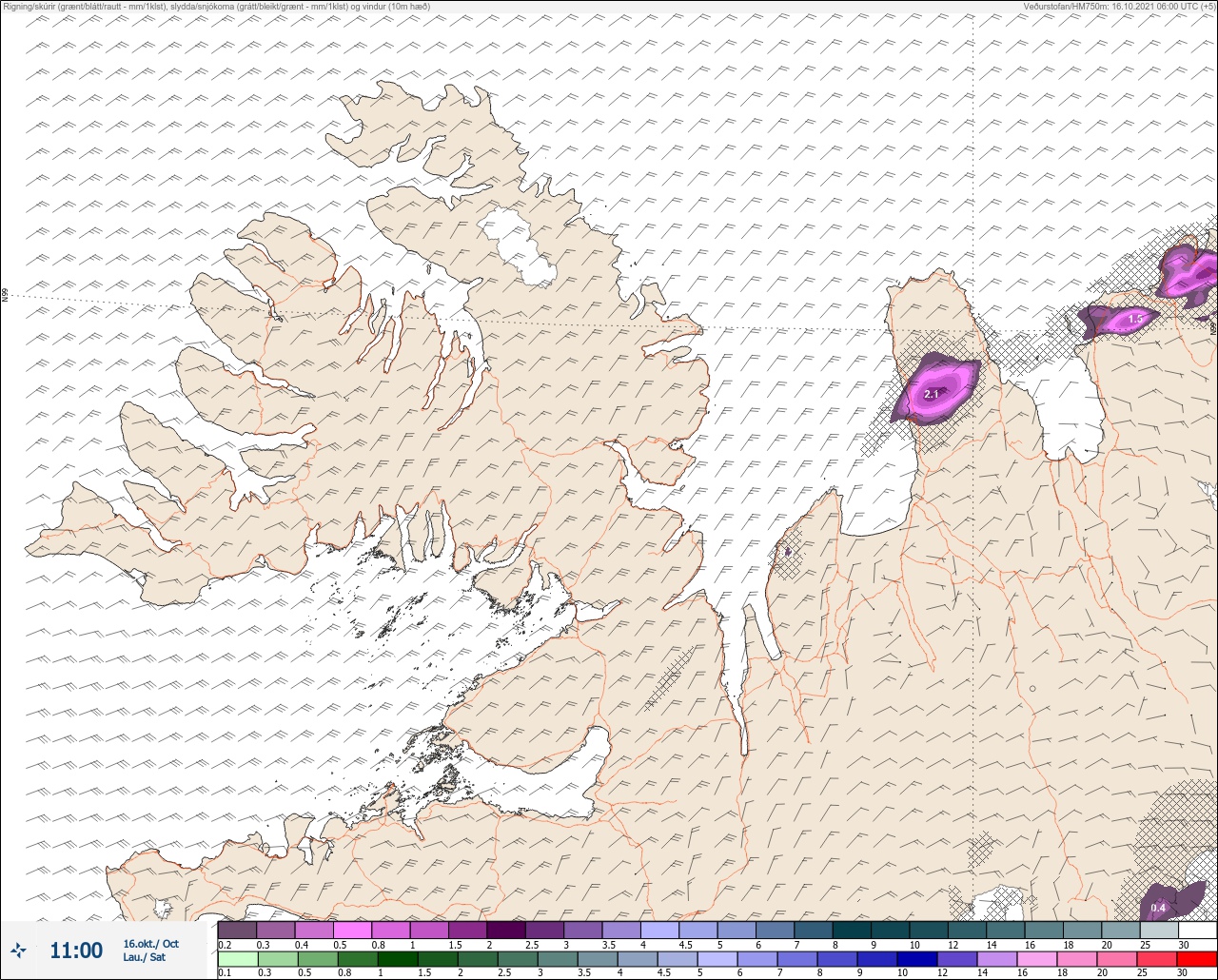Click the 1.5 snowfall value label
The width and height of the screenshot is (1218, 980).
point(1134,321)
